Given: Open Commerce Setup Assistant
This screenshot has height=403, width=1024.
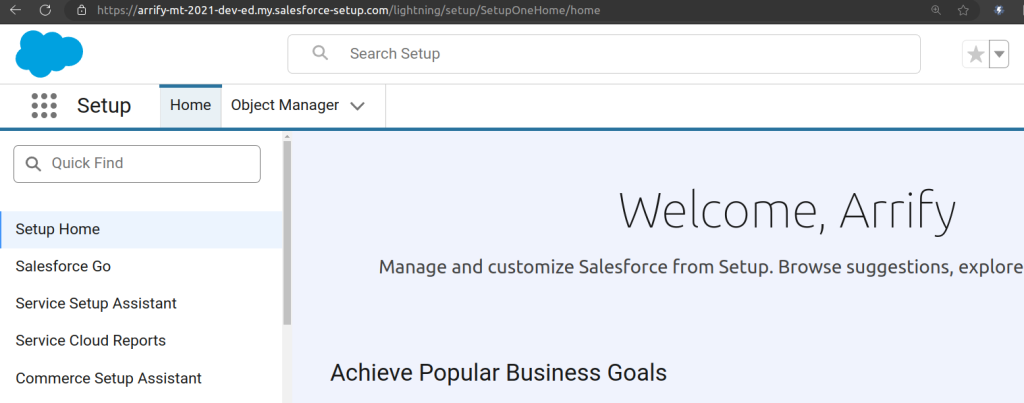Looking at the screenshot, I should click(x=109, y=378).
